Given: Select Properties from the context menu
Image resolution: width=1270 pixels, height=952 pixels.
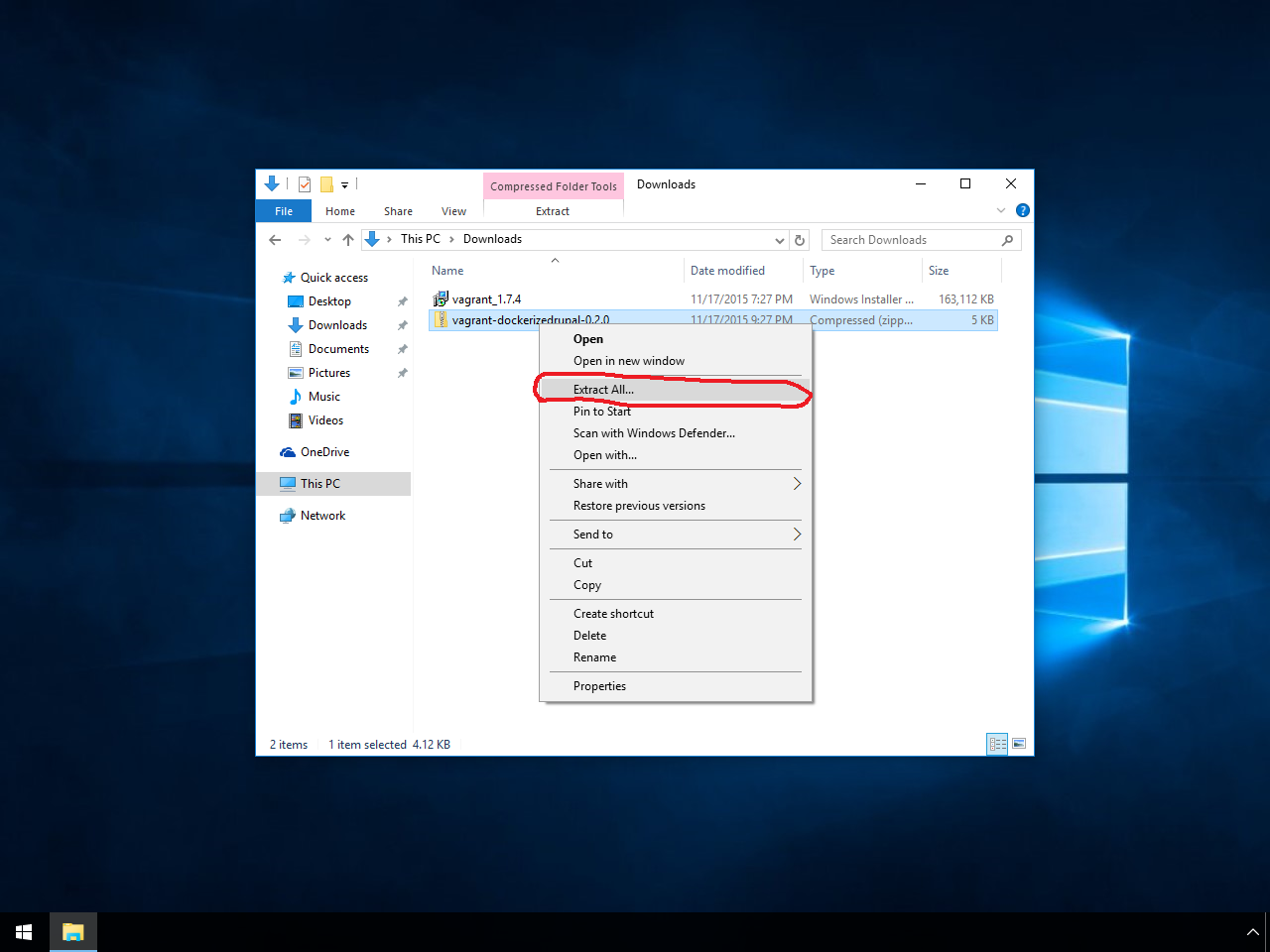Looking at the screenshot, I should coord(599,686).
